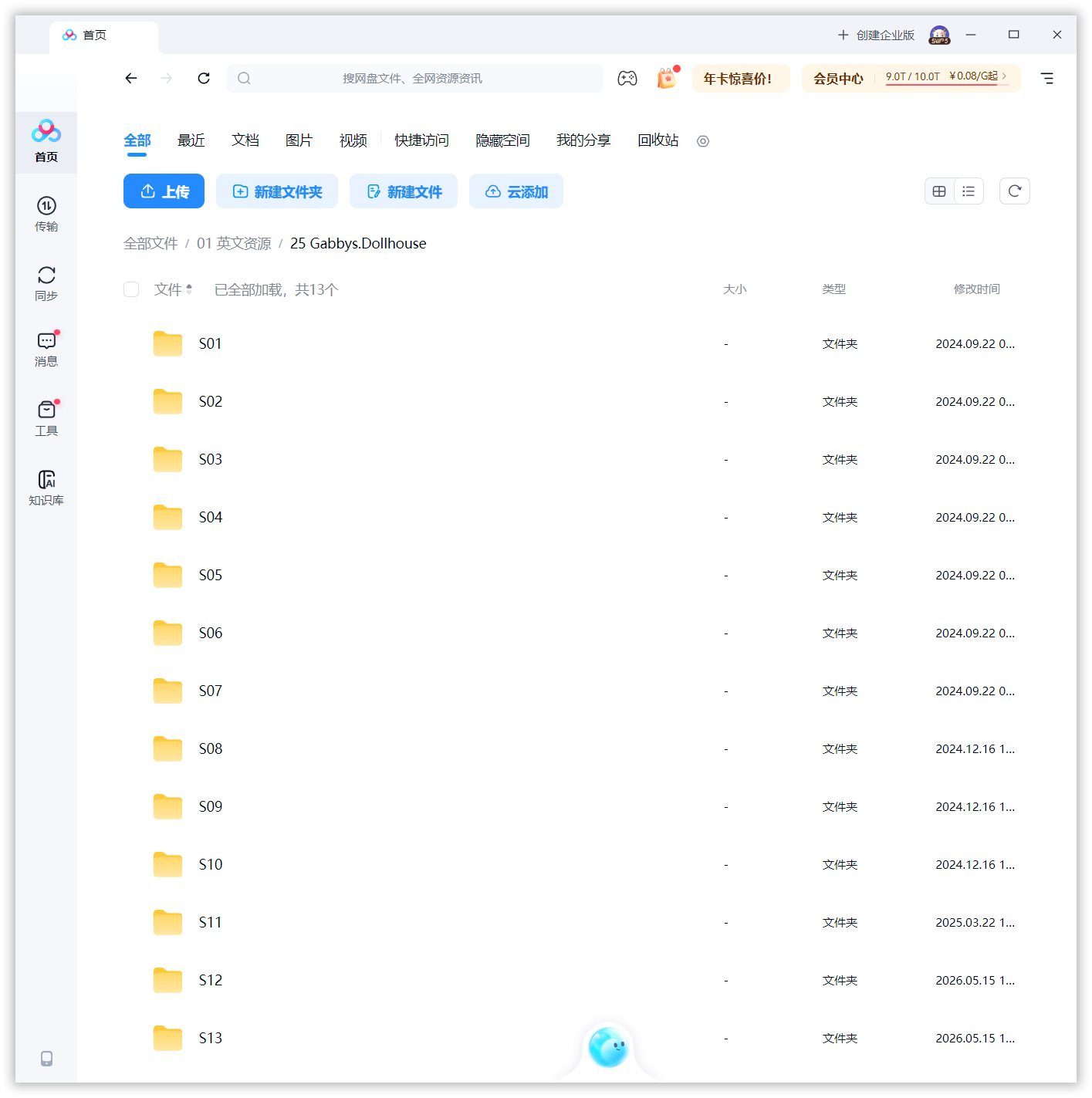The image size is (1092, 1098).
Task: Select the S02 folder name
Action: [211, 401]
